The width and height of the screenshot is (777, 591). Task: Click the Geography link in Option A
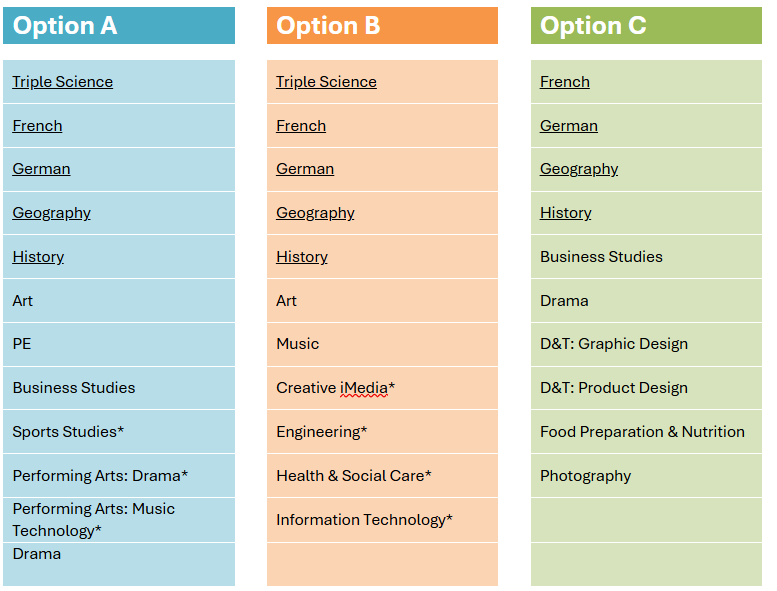click(x=51, y=213)
